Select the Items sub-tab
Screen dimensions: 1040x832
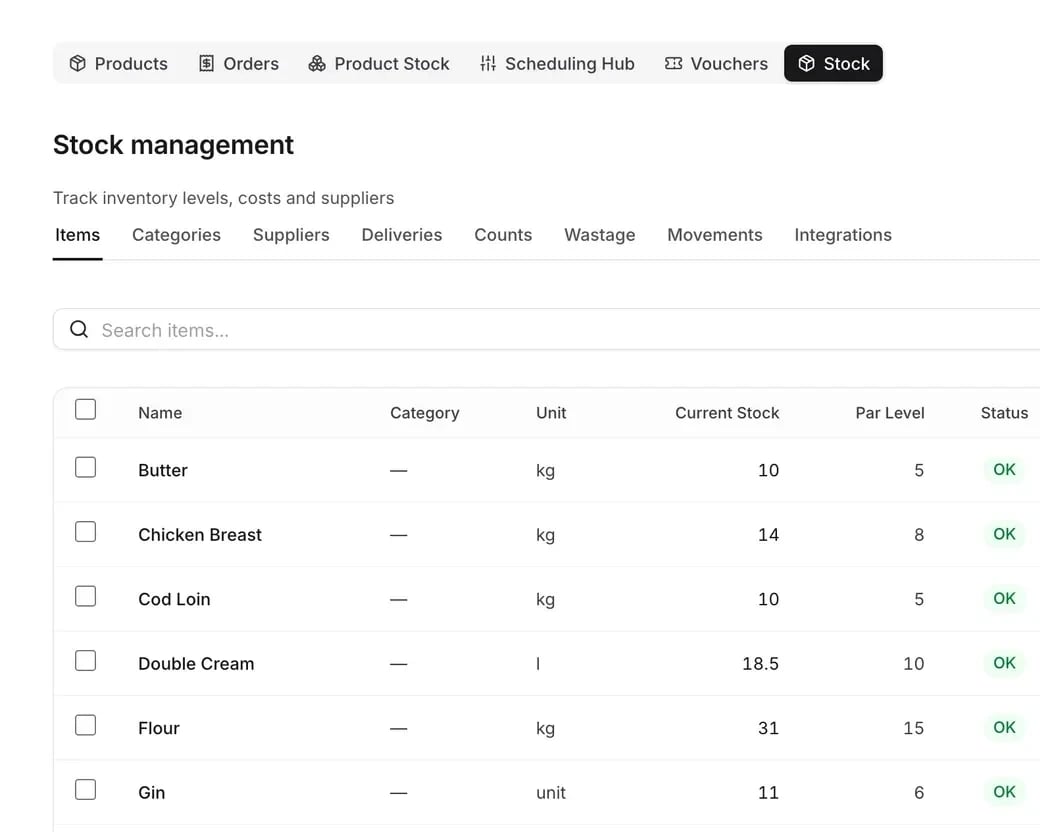78,235
